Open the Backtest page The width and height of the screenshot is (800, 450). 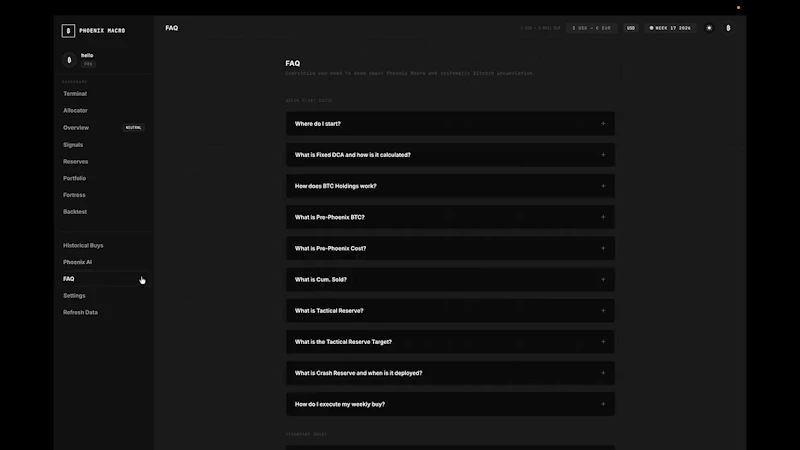point(75,212)
